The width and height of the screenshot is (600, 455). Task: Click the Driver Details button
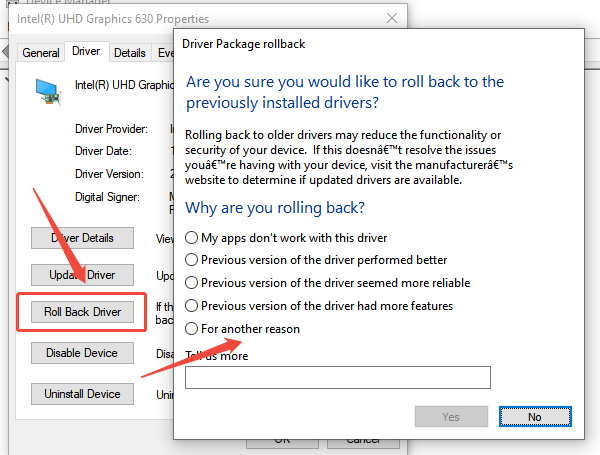click(82, 238)
